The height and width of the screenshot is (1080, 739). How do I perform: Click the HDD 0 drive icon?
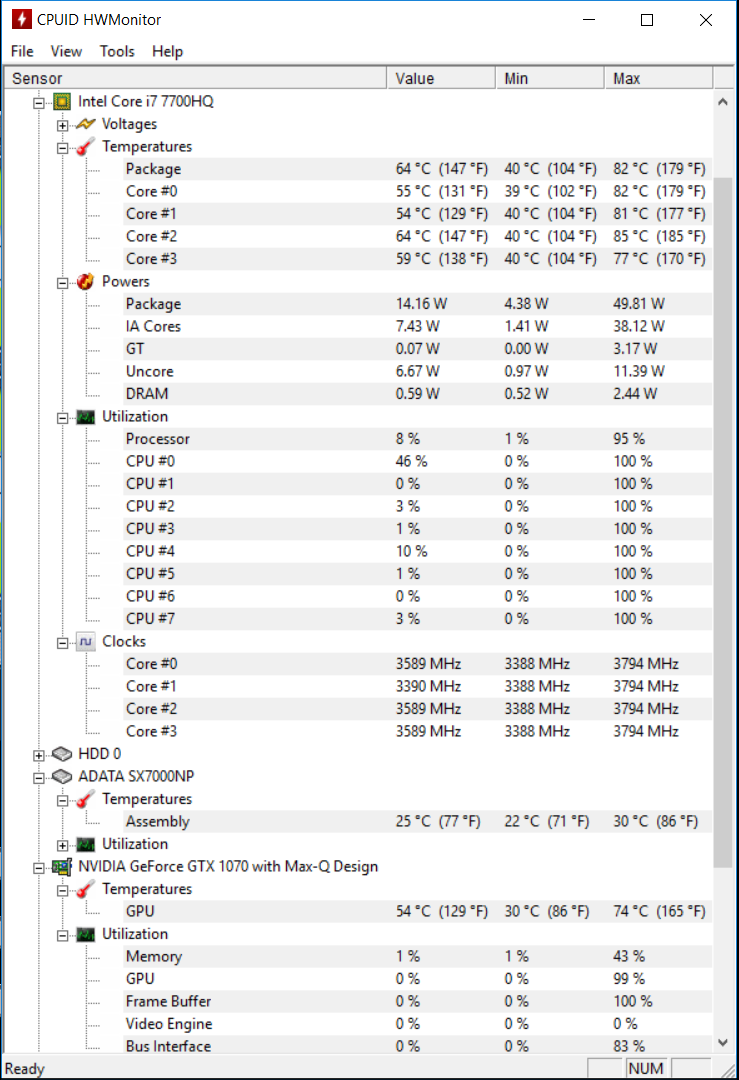coord(62,754)
